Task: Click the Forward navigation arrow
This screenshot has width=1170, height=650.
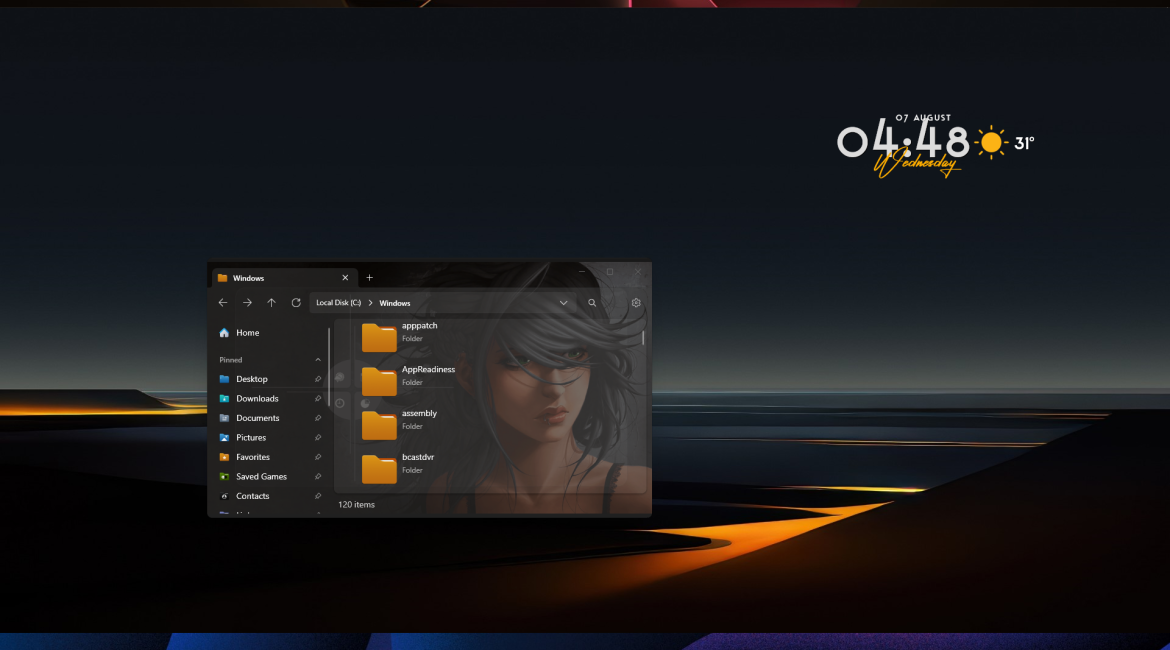Action: click(x=247, y=302)
